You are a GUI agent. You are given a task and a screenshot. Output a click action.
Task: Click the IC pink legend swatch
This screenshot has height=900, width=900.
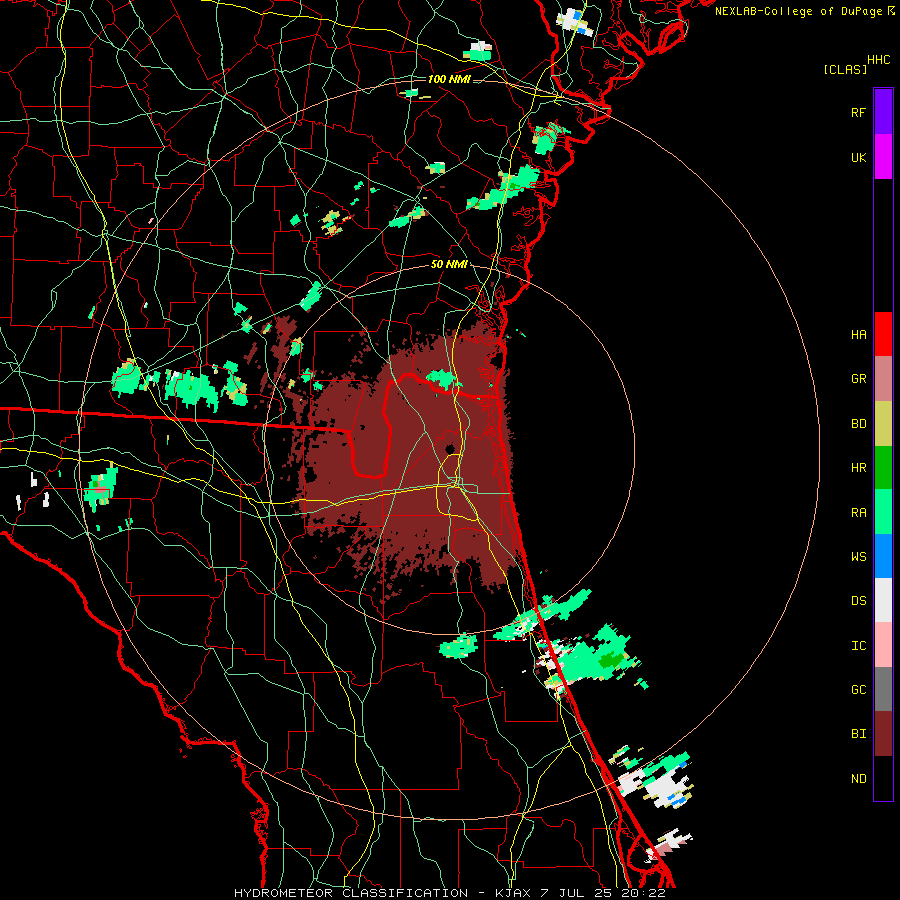(x=883, y=645)
